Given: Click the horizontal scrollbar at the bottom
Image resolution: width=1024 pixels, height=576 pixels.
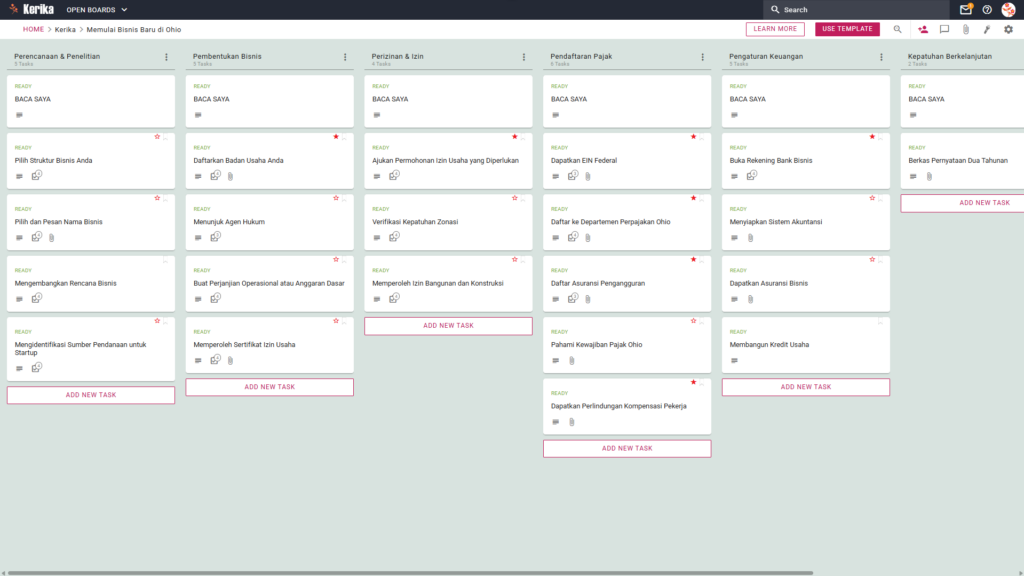Looking at the screenshot, I should 410,573.
